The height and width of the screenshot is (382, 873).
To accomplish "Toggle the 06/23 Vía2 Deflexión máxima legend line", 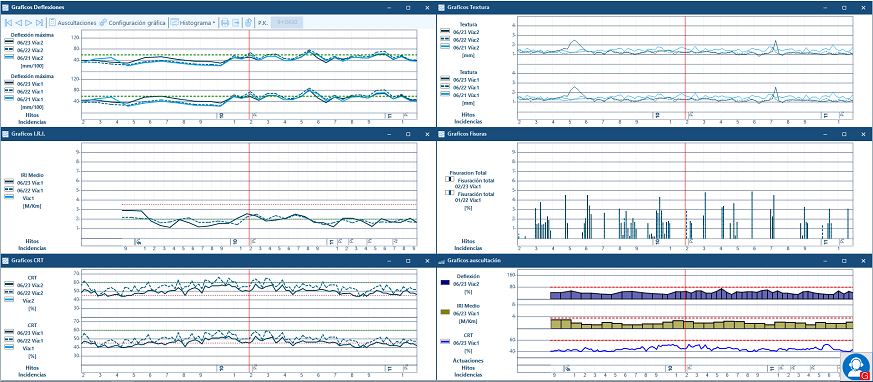I will (9, 41).
